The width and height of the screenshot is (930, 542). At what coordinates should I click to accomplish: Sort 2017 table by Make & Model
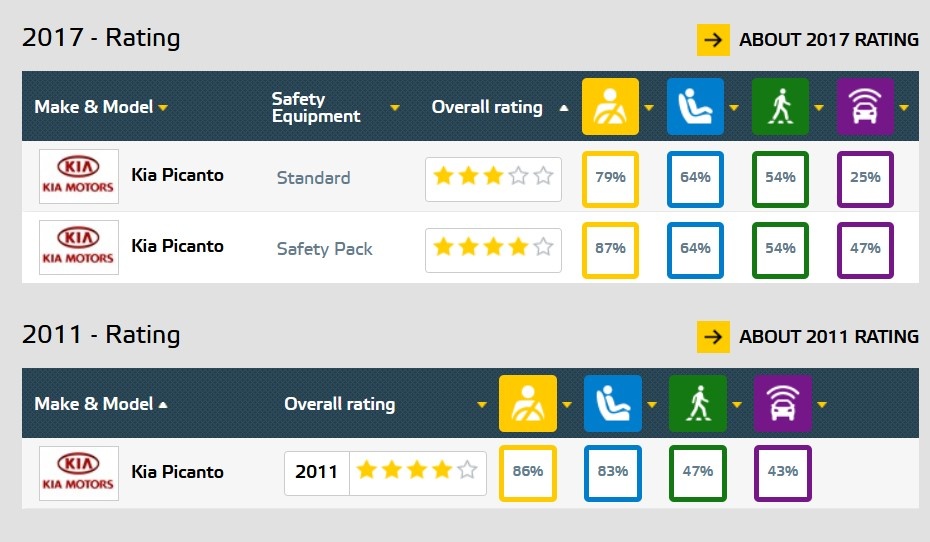101,107
